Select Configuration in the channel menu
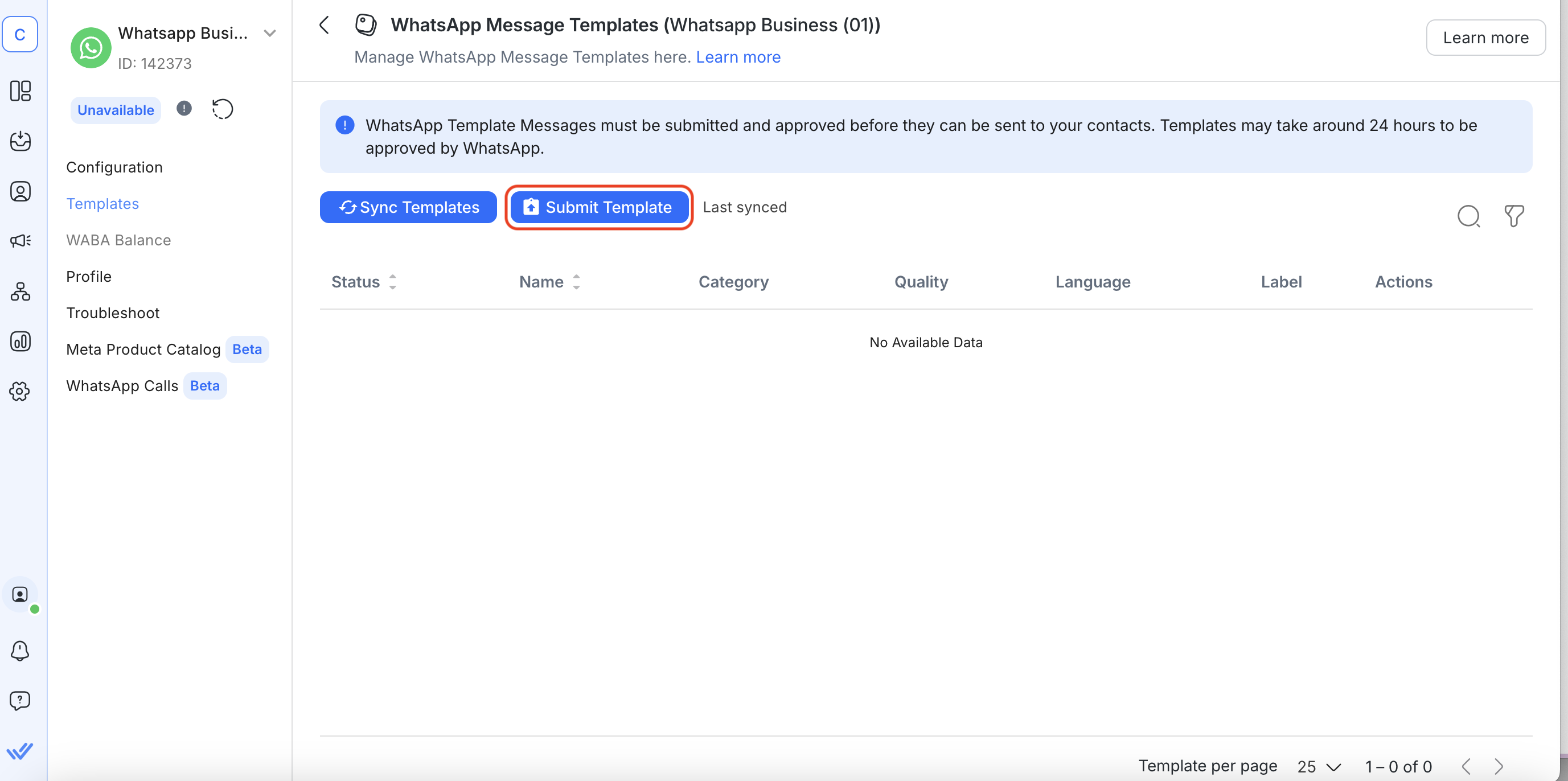The width and height of the screenshot is (1568, 781). tap(114, 167)
